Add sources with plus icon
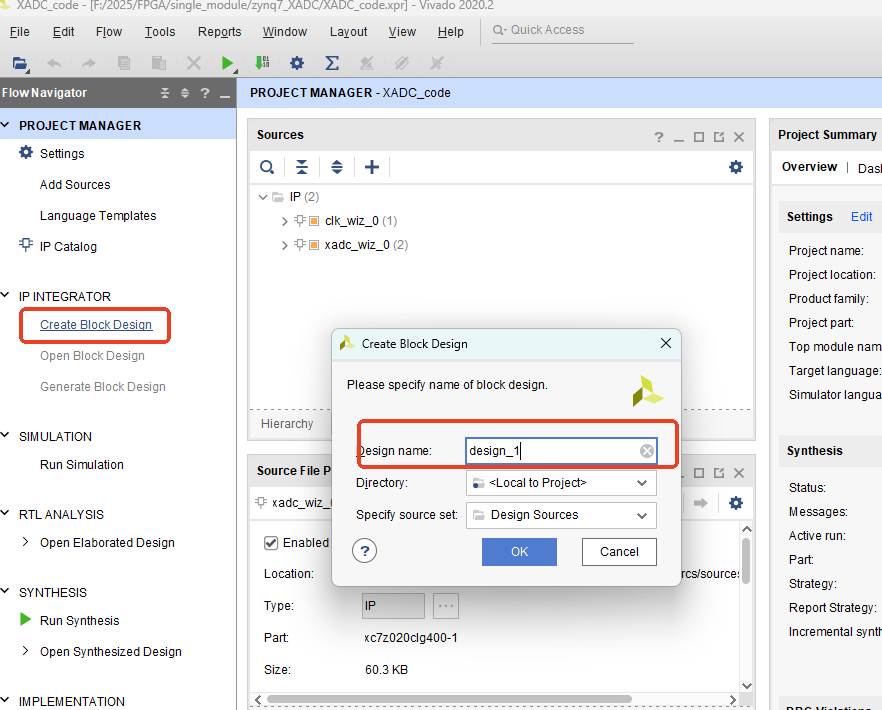This screenshot has height=710, width=882. [x=372, y=167]
